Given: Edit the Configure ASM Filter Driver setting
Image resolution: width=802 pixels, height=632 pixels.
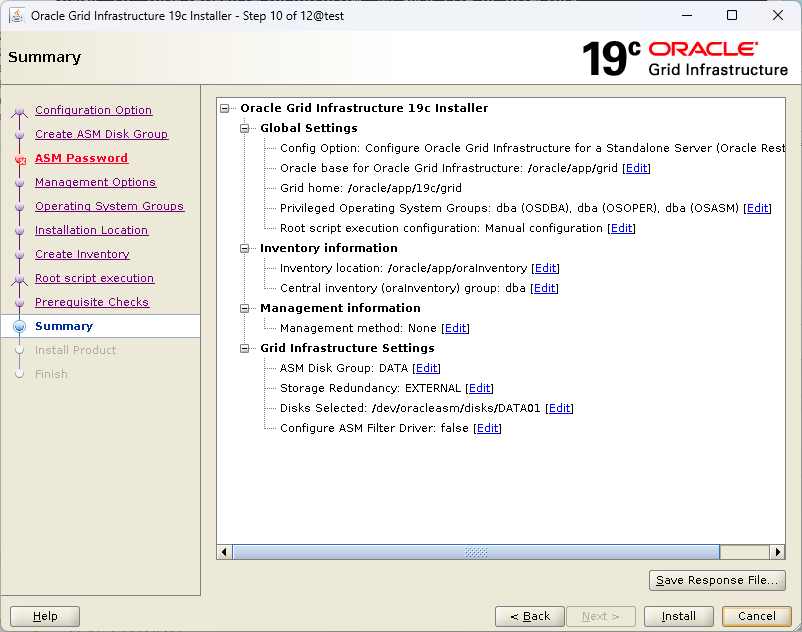Looking at the screenshot, I should [x=487, y=428].
